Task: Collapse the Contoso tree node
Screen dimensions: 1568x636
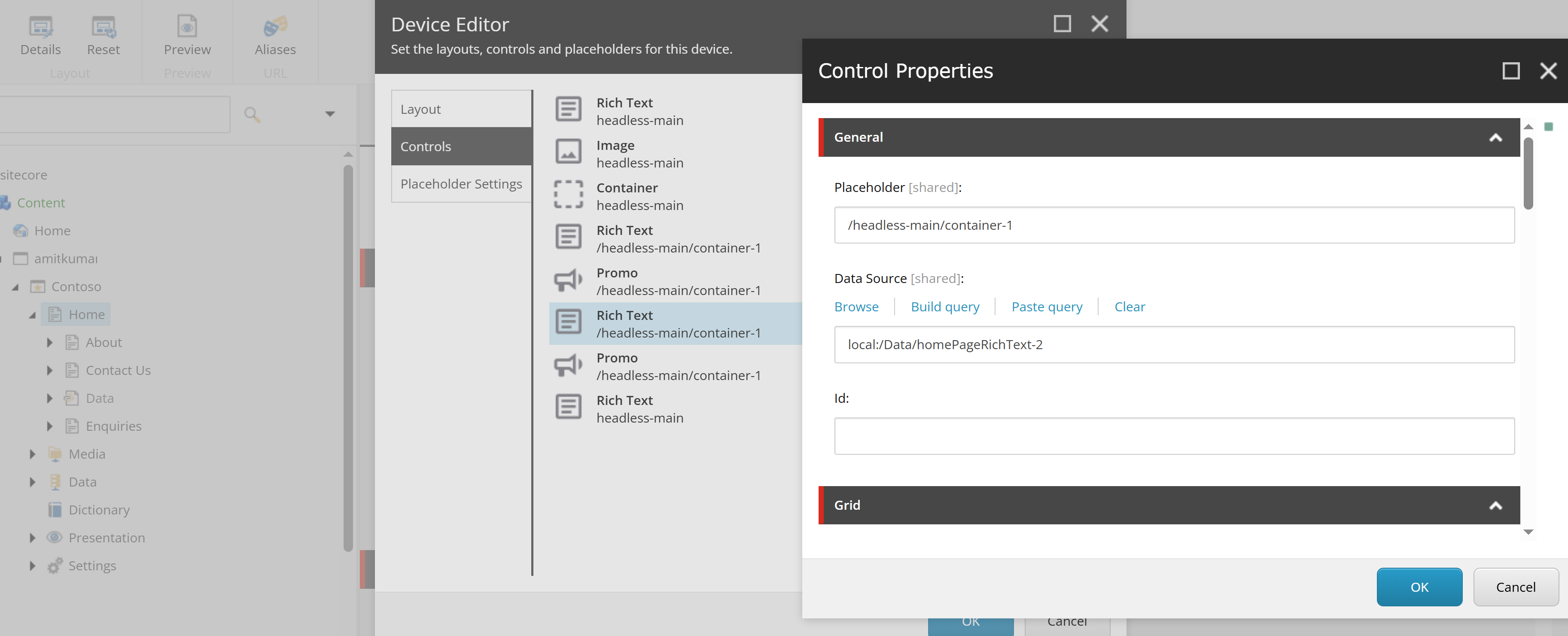Action: 15,287
